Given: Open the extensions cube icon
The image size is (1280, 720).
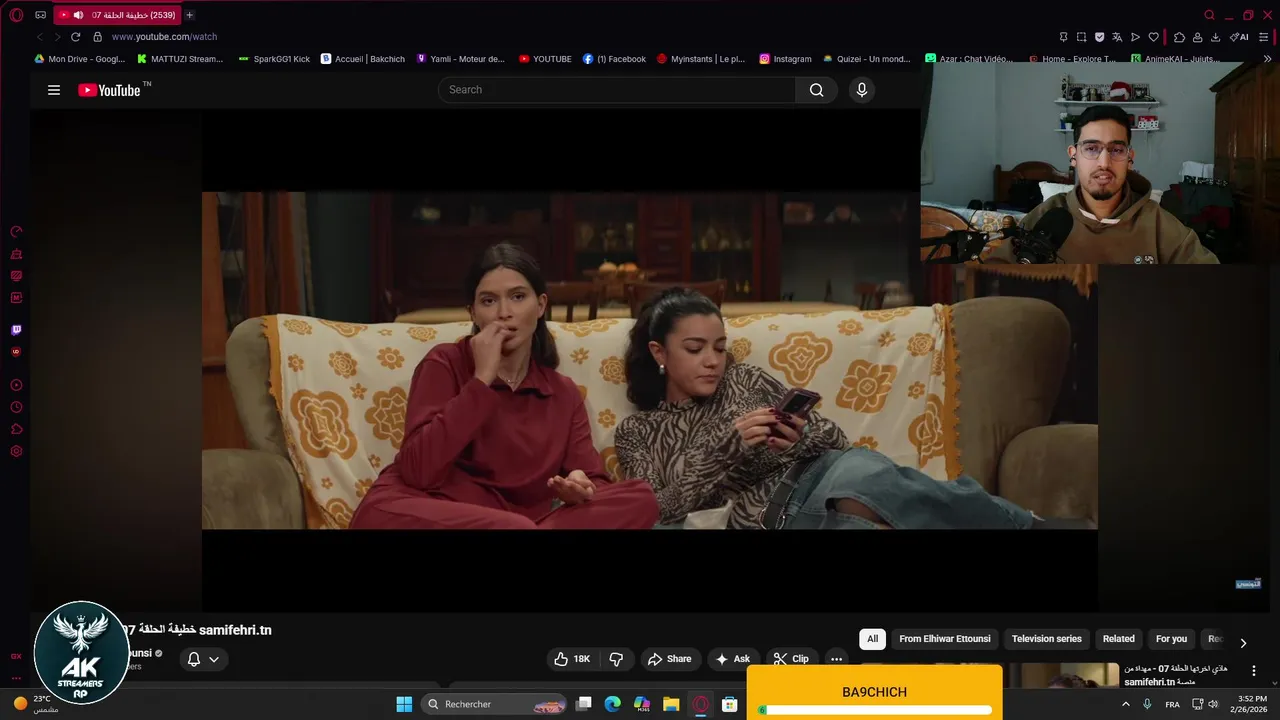Looking at the screenshot, I should pyautogui.click(x=1179, y=37).
